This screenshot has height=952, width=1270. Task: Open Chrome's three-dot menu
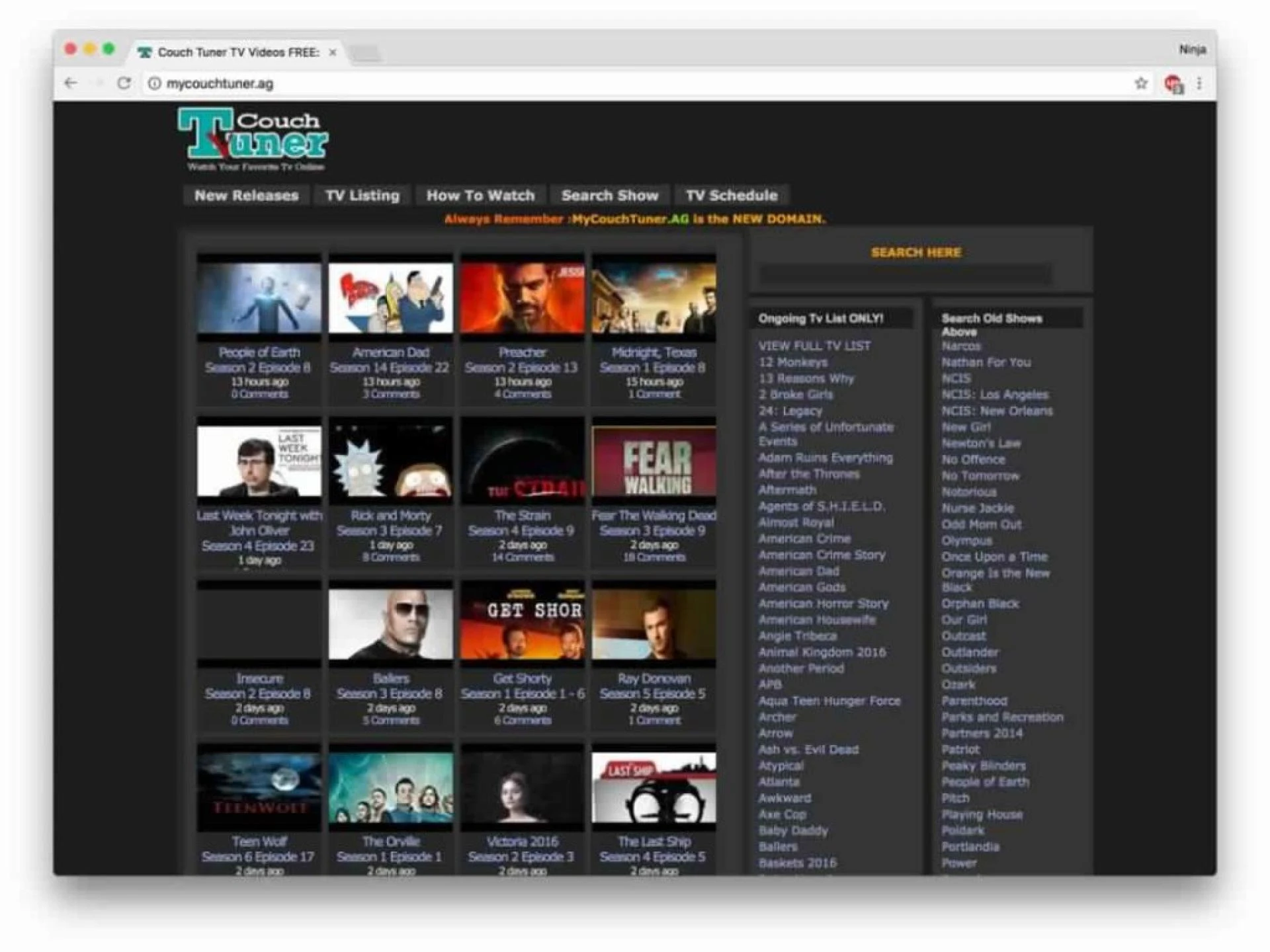pos(1199,83)
